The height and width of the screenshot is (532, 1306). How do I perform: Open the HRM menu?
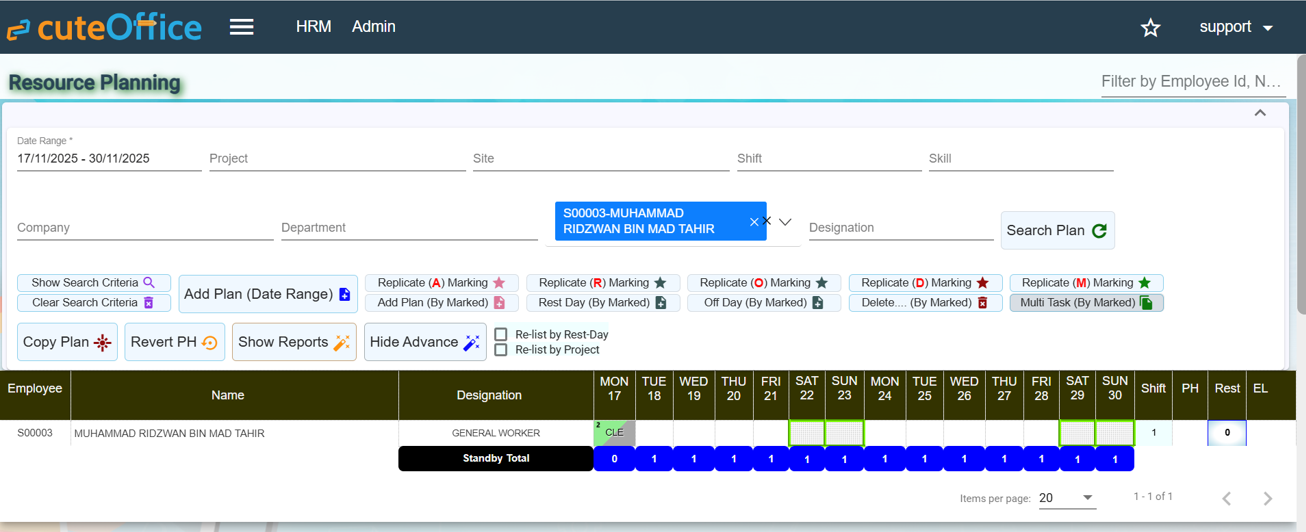313,27
